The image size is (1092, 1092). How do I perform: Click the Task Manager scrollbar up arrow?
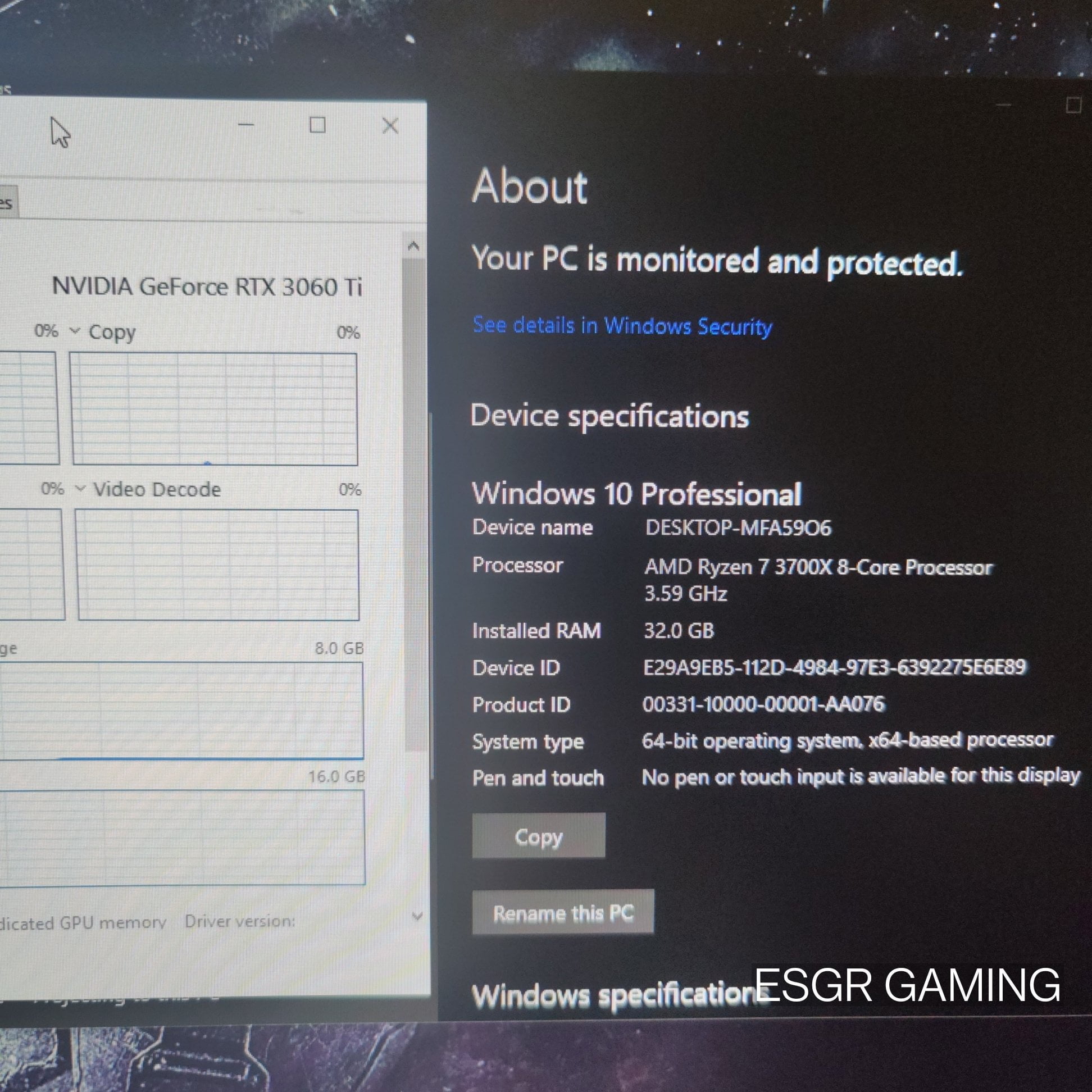tap(413, 246)
